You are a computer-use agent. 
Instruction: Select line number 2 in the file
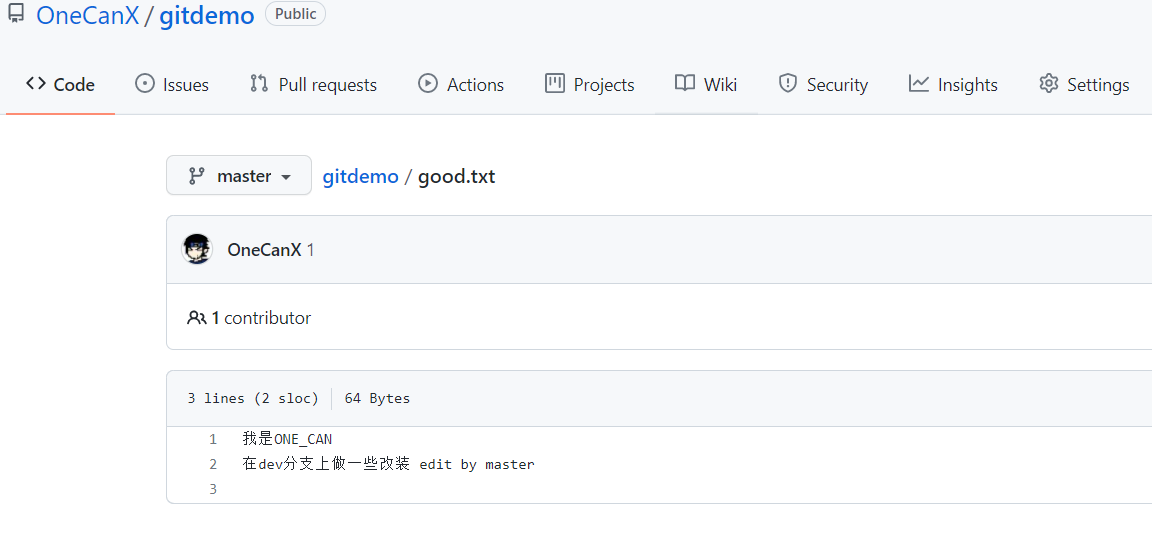pos(213,464)
